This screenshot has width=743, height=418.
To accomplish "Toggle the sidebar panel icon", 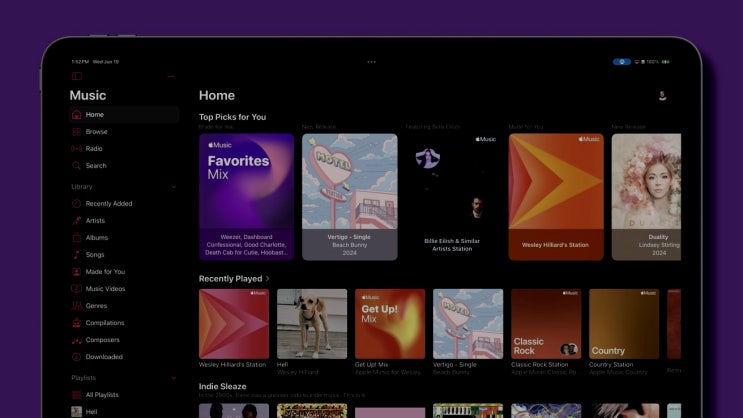I will click(77, 76).
